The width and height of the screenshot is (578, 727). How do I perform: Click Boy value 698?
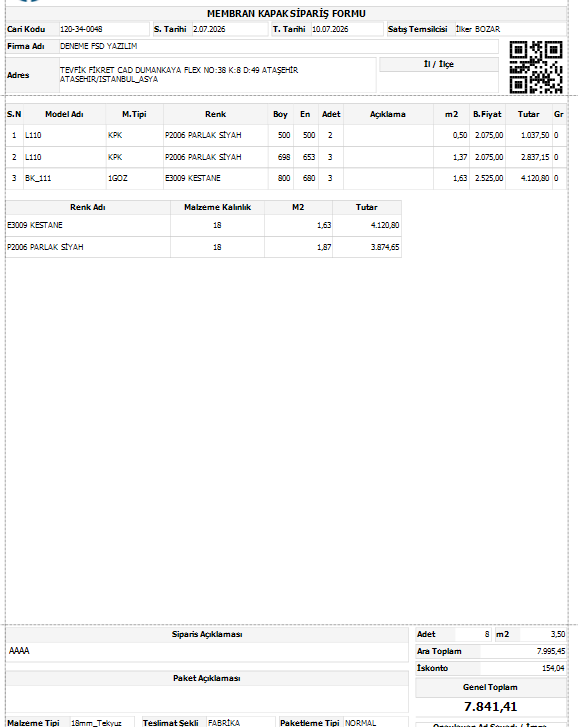tap(284, 157)
